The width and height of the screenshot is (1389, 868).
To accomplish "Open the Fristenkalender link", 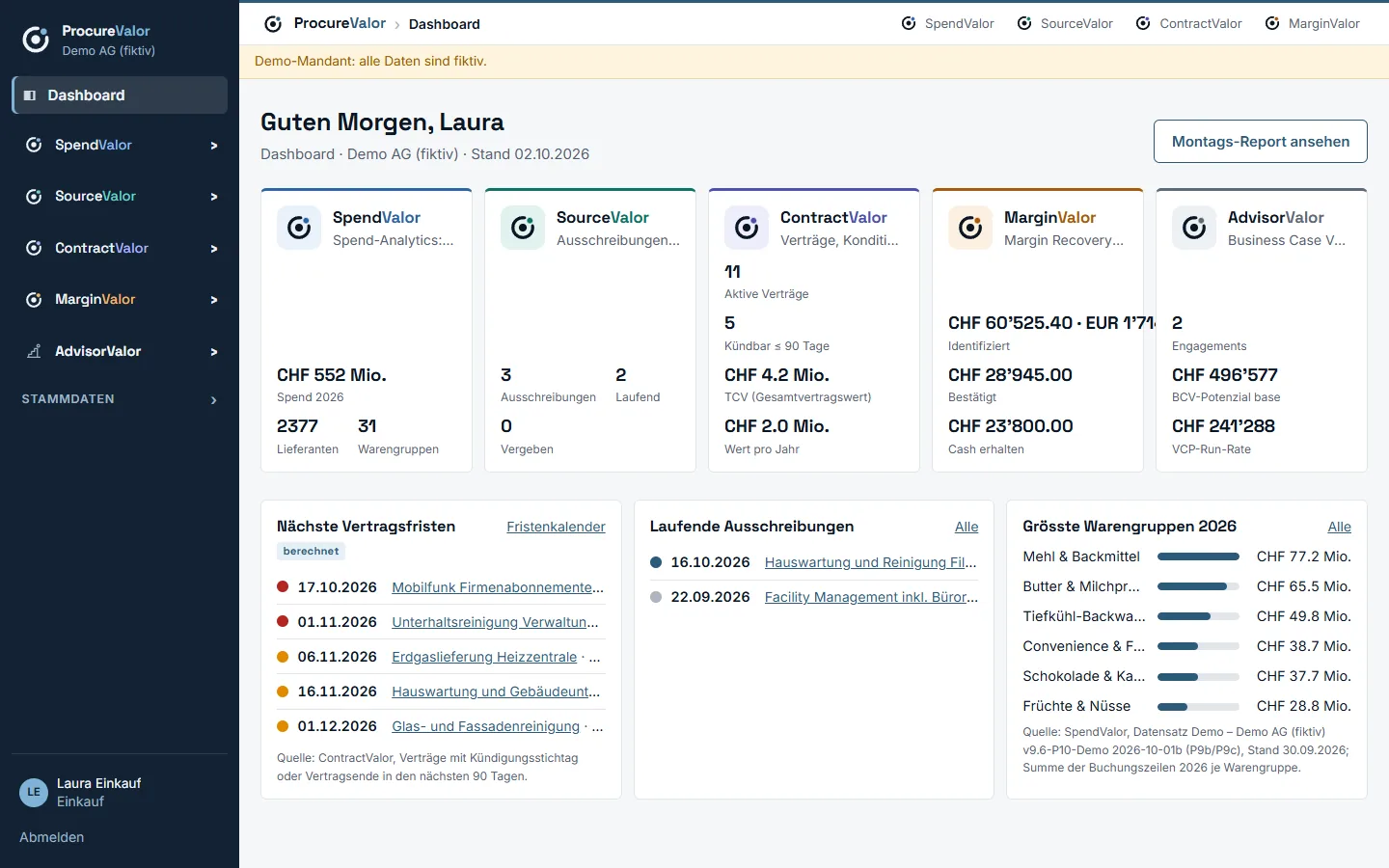I will click(x=556, y=527).
